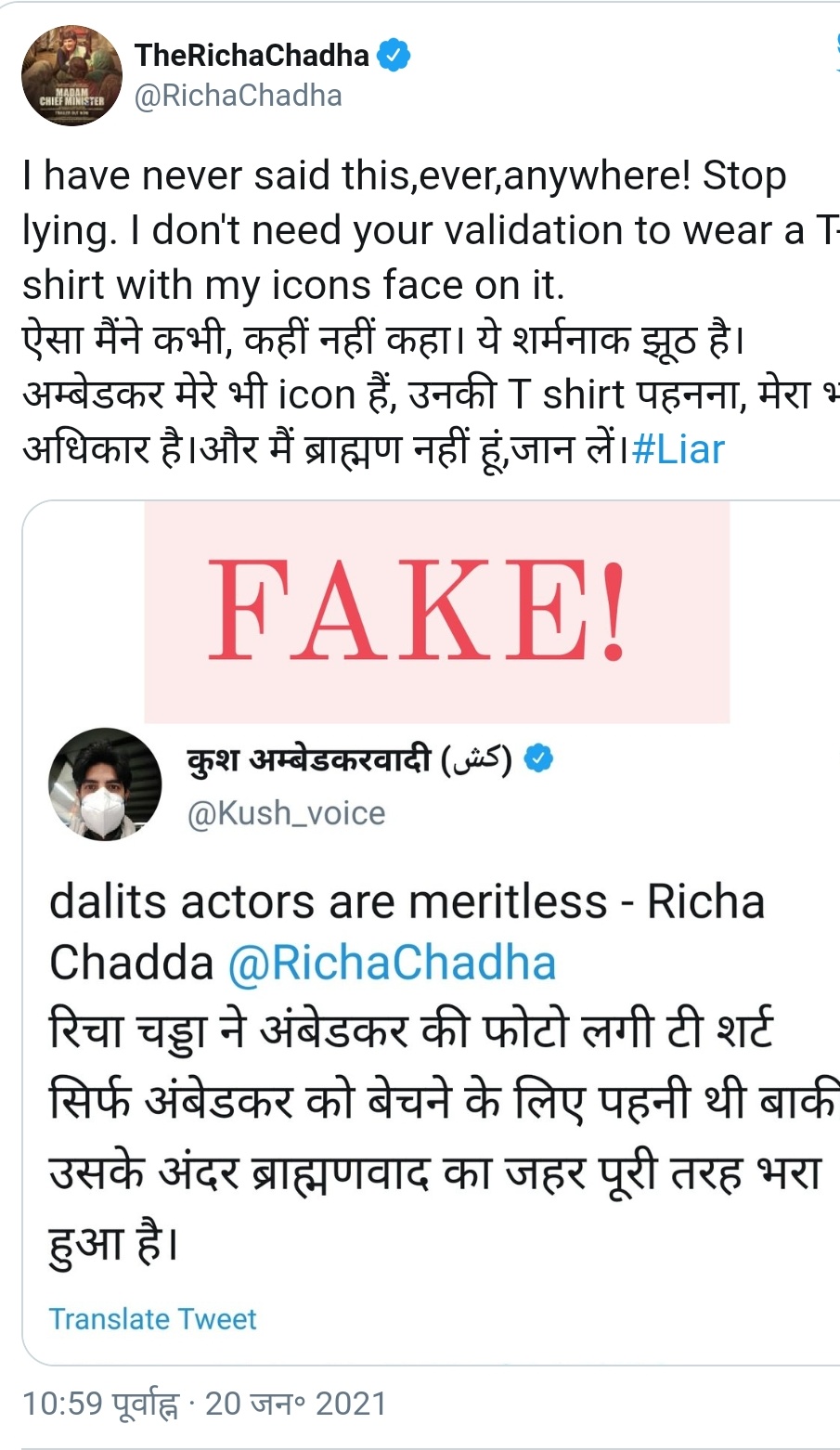Click the date 20 जन॰ 2021
Image resolution: width=840 pixels, height=1450 pixels.
pyautogui.click(x=295, y=1404)
